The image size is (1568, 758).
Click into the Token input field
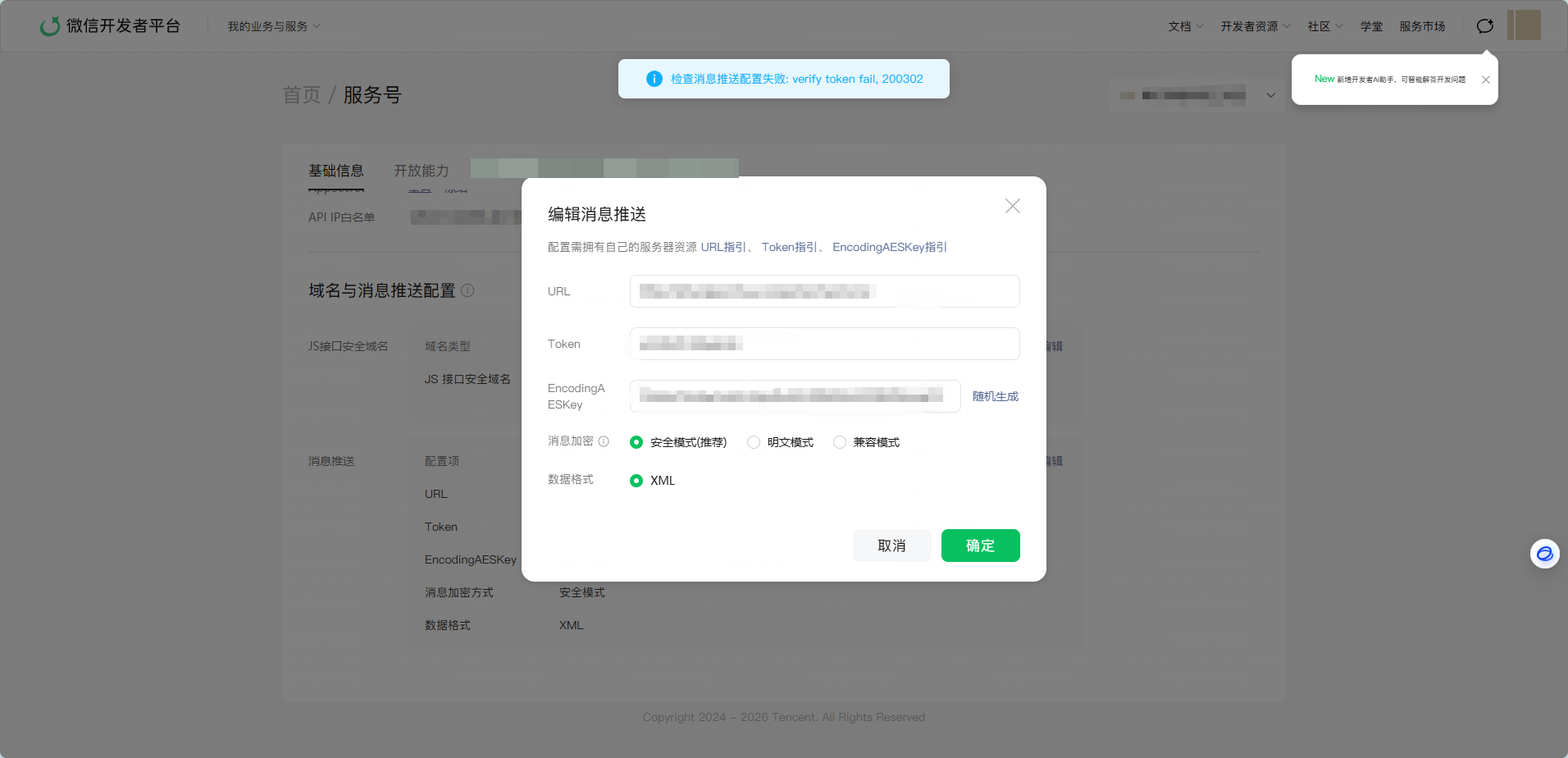coord(825,344)
